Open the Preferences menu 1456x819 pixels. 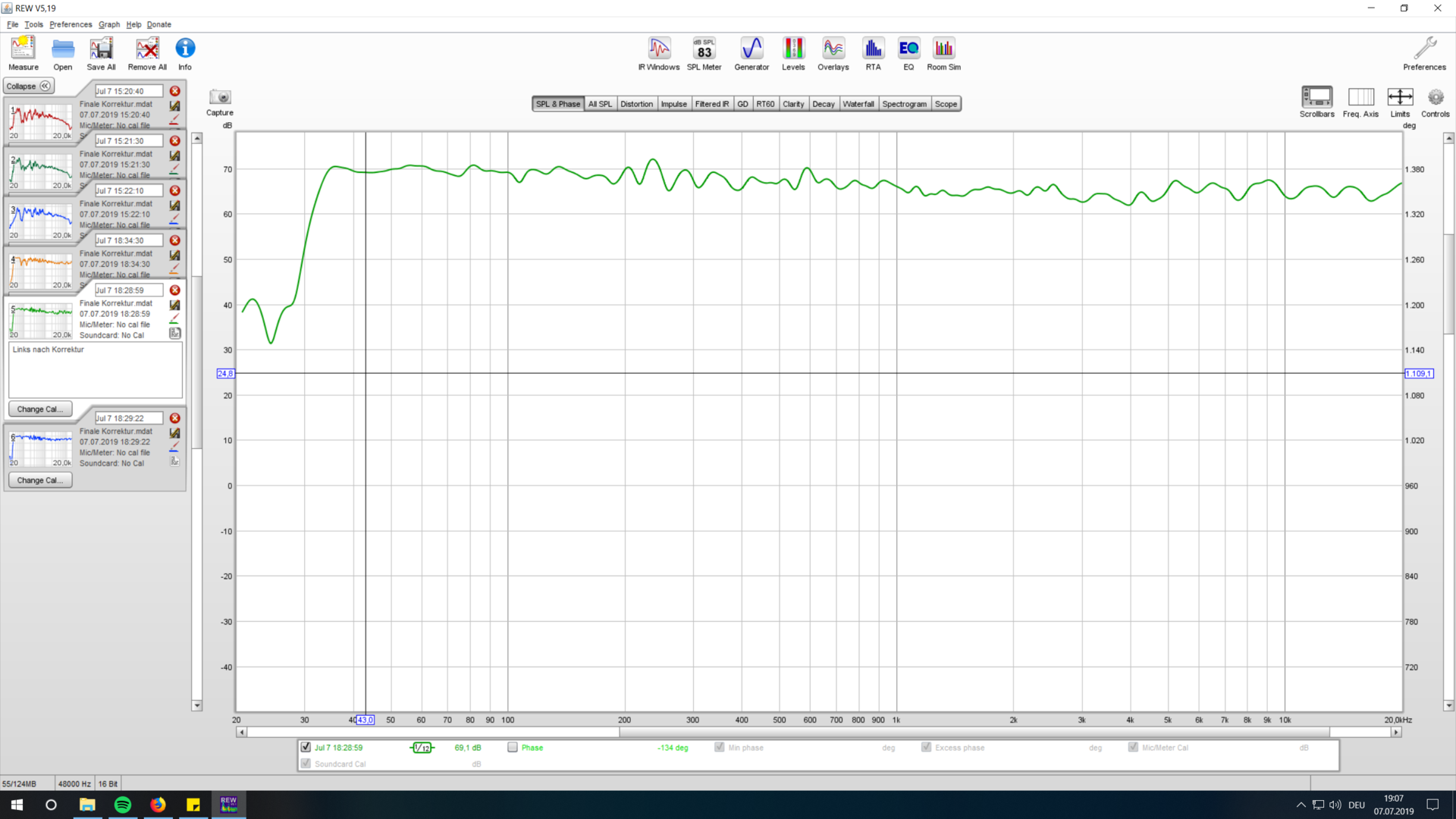click(x=71, y=24)
